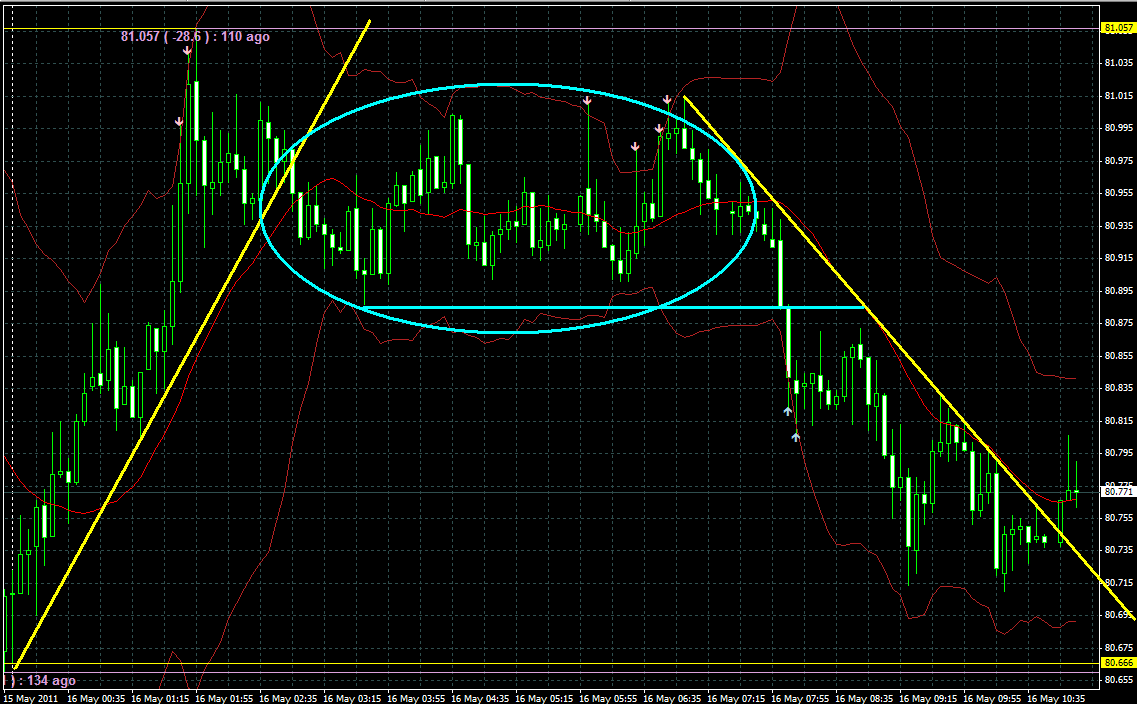
Task: Click the '81.057 ( -28.6 ) : 110 ago' label
Action: coord(195,36)
